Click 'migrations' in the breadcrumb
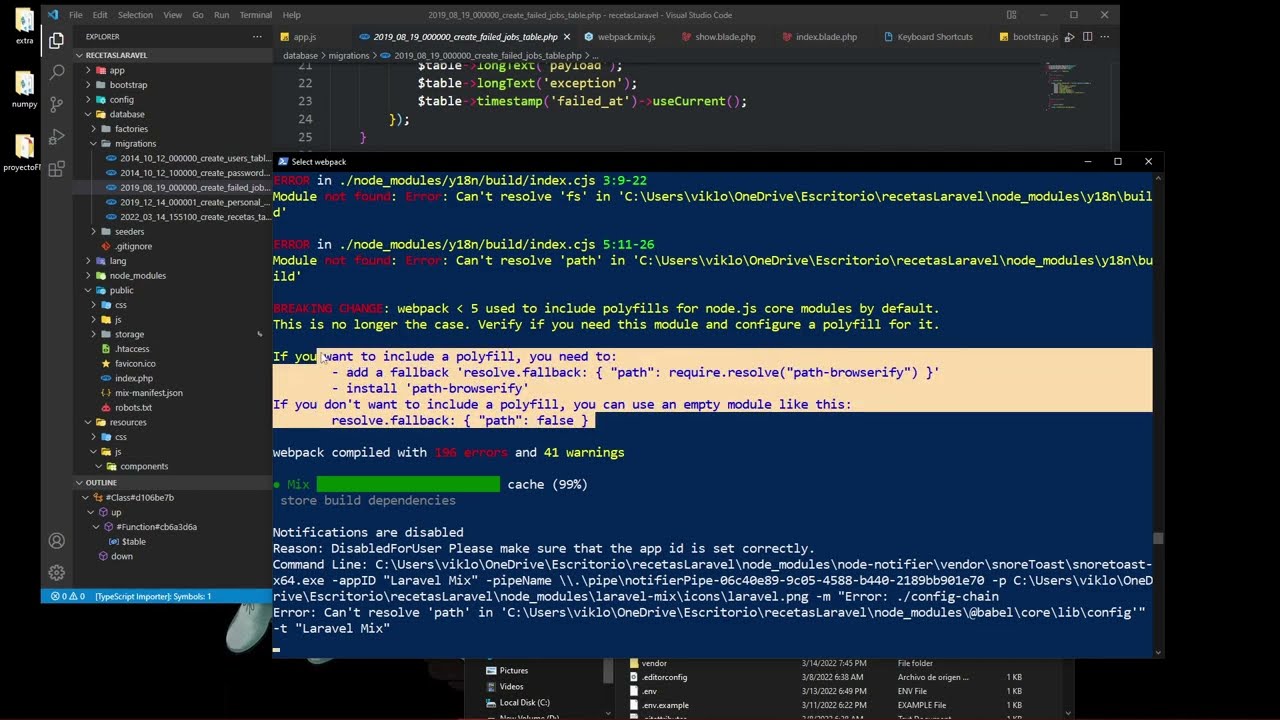 (349, 56)
